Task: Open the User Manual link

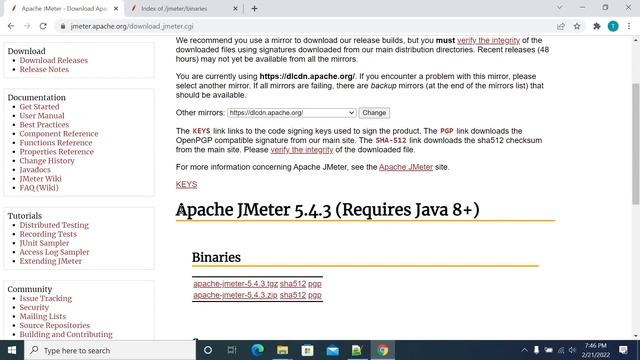Action: tap(42, 116)
